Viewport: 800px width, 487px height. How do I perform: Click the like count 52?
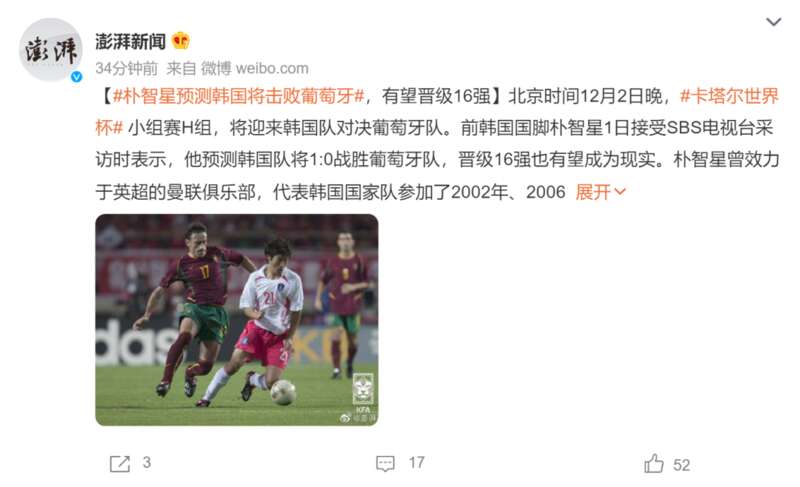point(682,465)
